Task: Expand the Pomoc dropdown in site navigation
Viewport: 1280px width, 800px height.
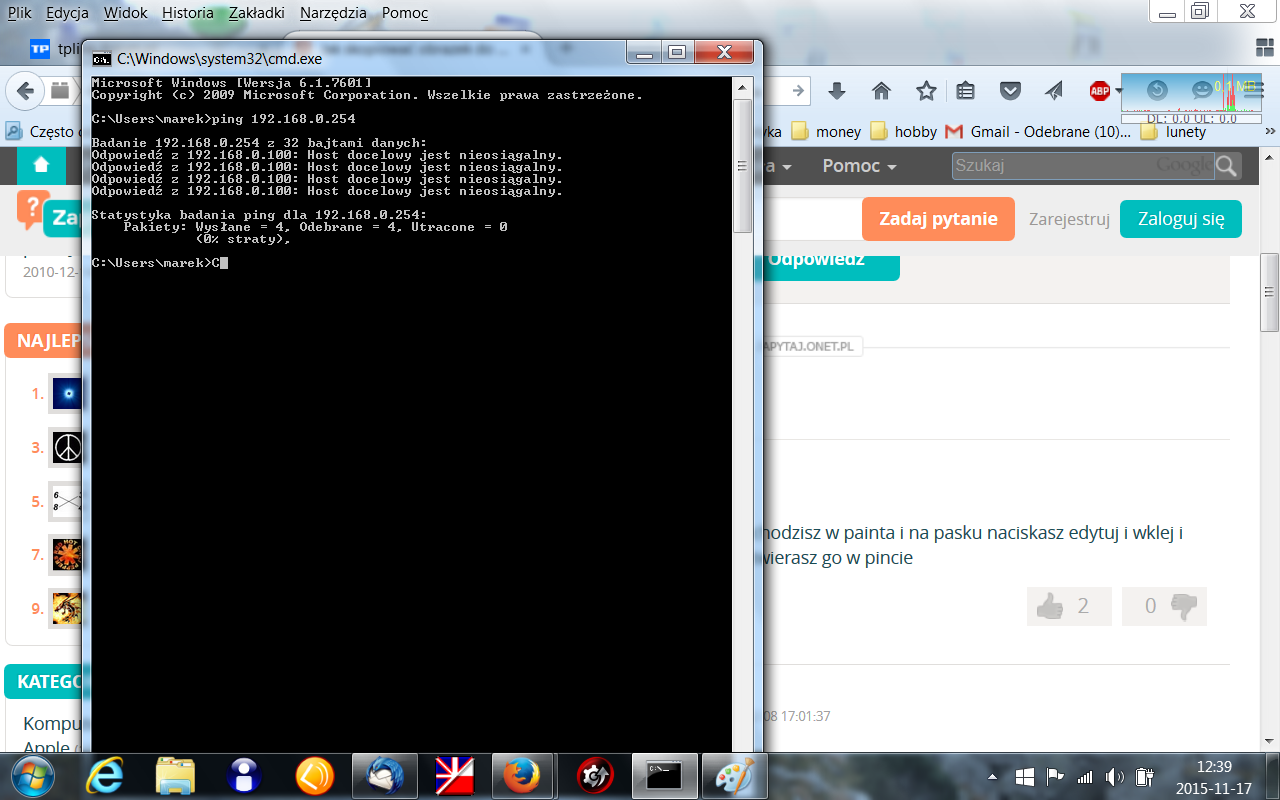Action: 859,166
